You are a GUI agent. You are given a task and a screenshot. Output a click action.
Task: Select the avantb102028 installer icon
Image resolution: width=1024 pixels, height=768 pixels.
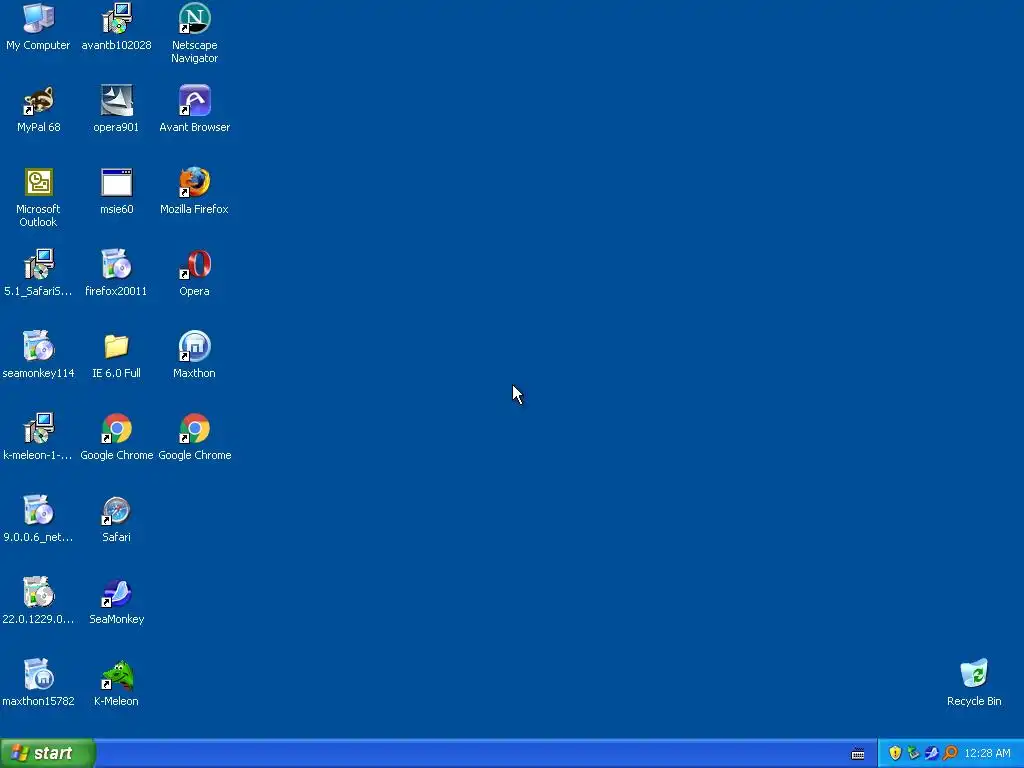[x=116, y=18]
